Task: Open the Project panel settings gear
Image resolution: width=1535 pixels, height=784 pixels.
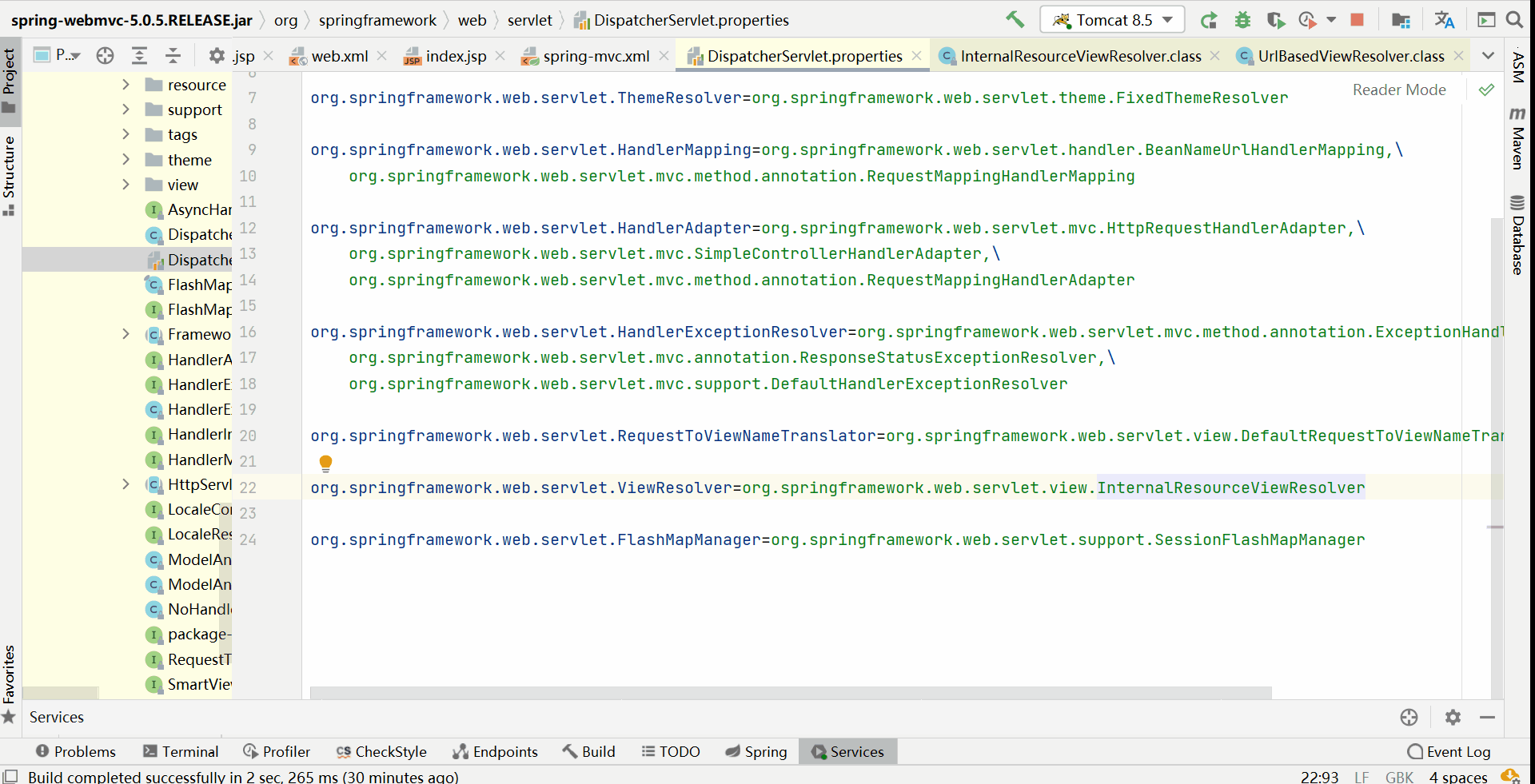Action: point(216,56)
